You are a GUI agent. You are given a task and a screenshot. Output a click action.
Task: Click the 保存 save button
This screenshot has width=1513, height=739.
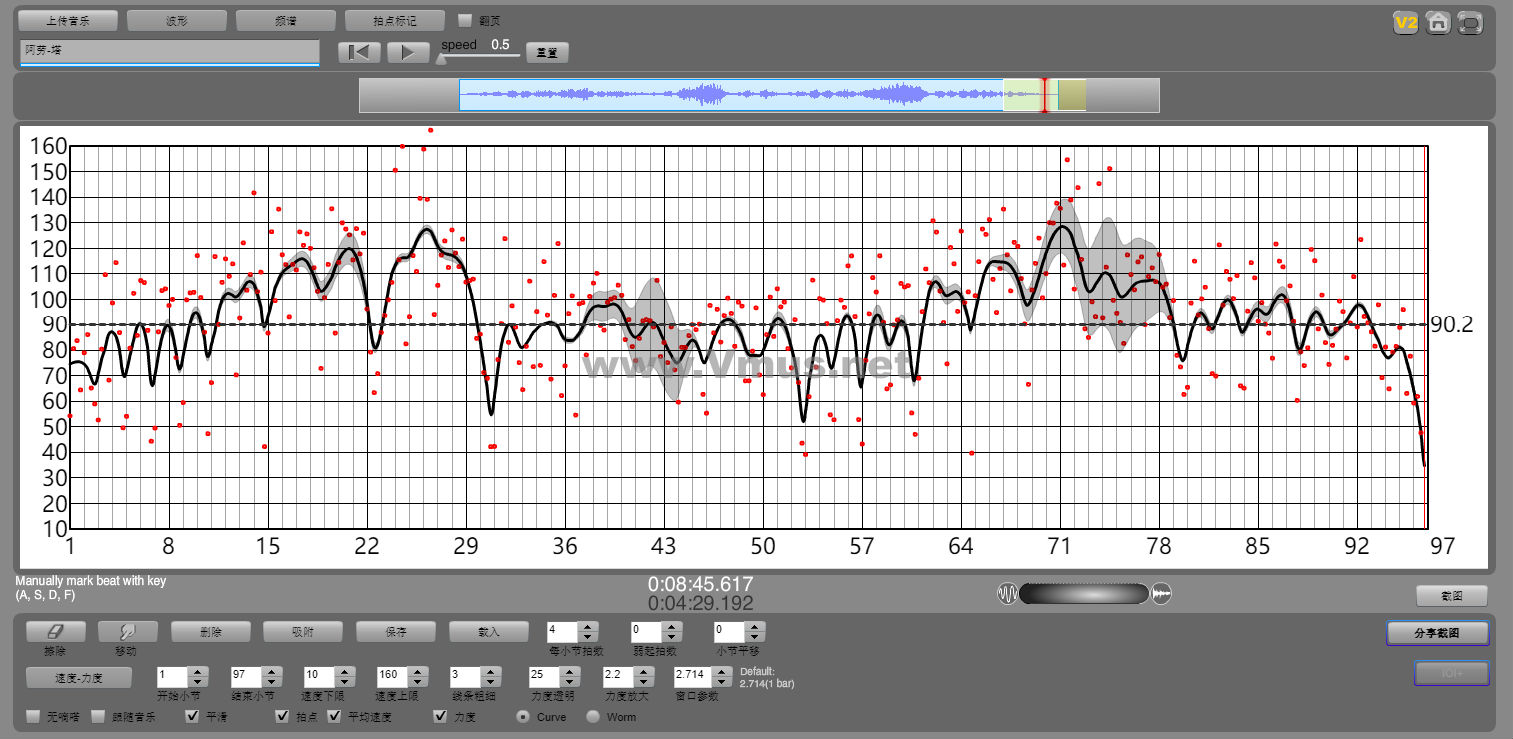[x=396, y=632]
